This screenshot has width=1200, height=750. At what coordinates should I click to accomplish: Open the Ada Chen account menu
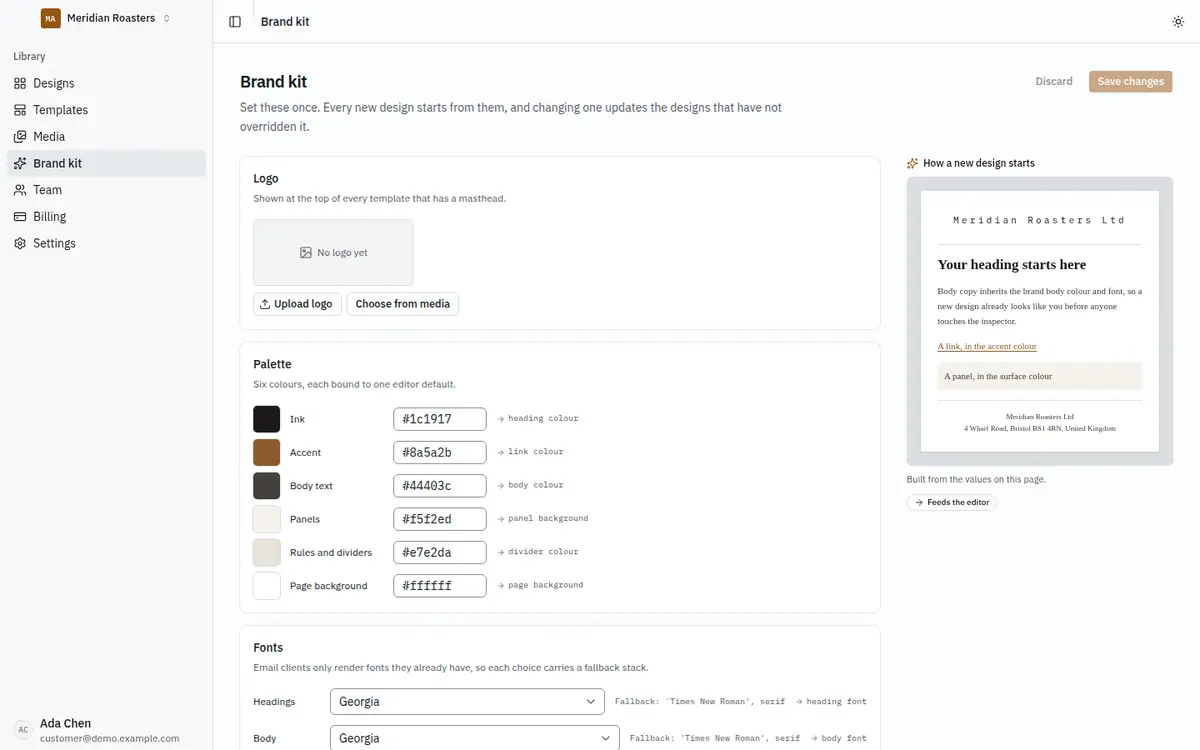click(x=106, y=730)
